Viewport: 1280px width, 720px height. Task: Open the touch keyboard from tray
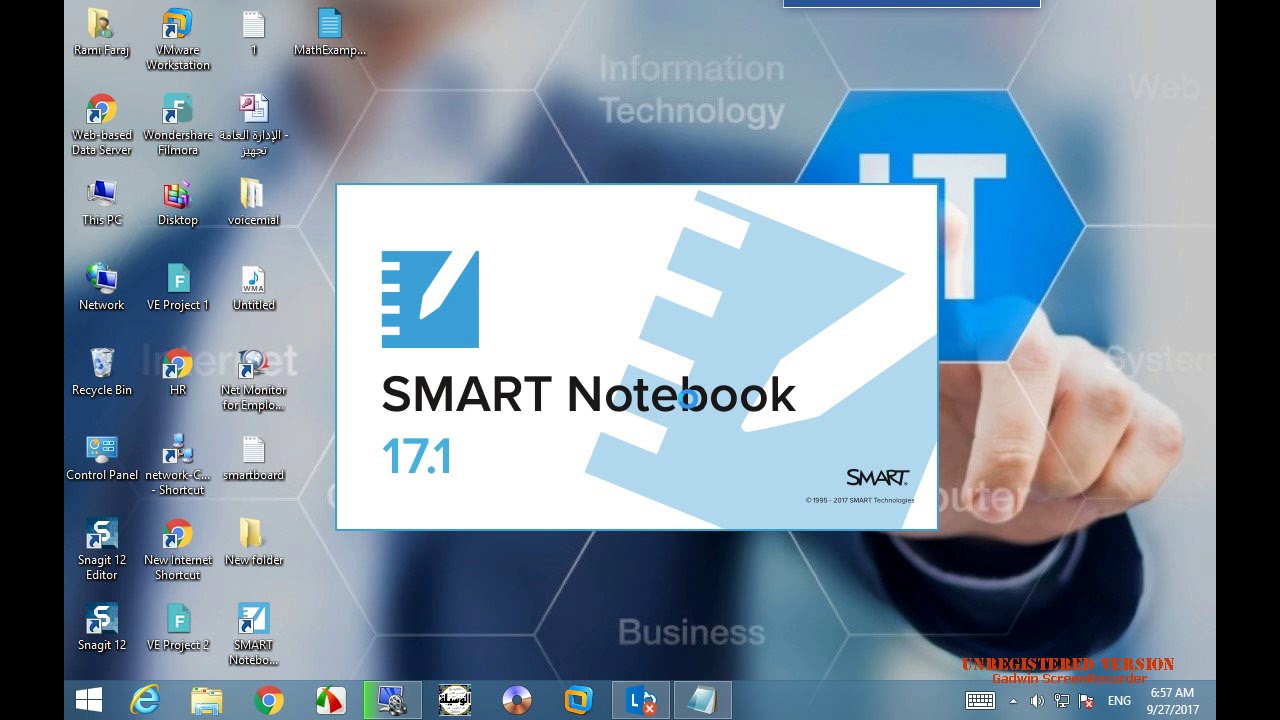[980, 701]
